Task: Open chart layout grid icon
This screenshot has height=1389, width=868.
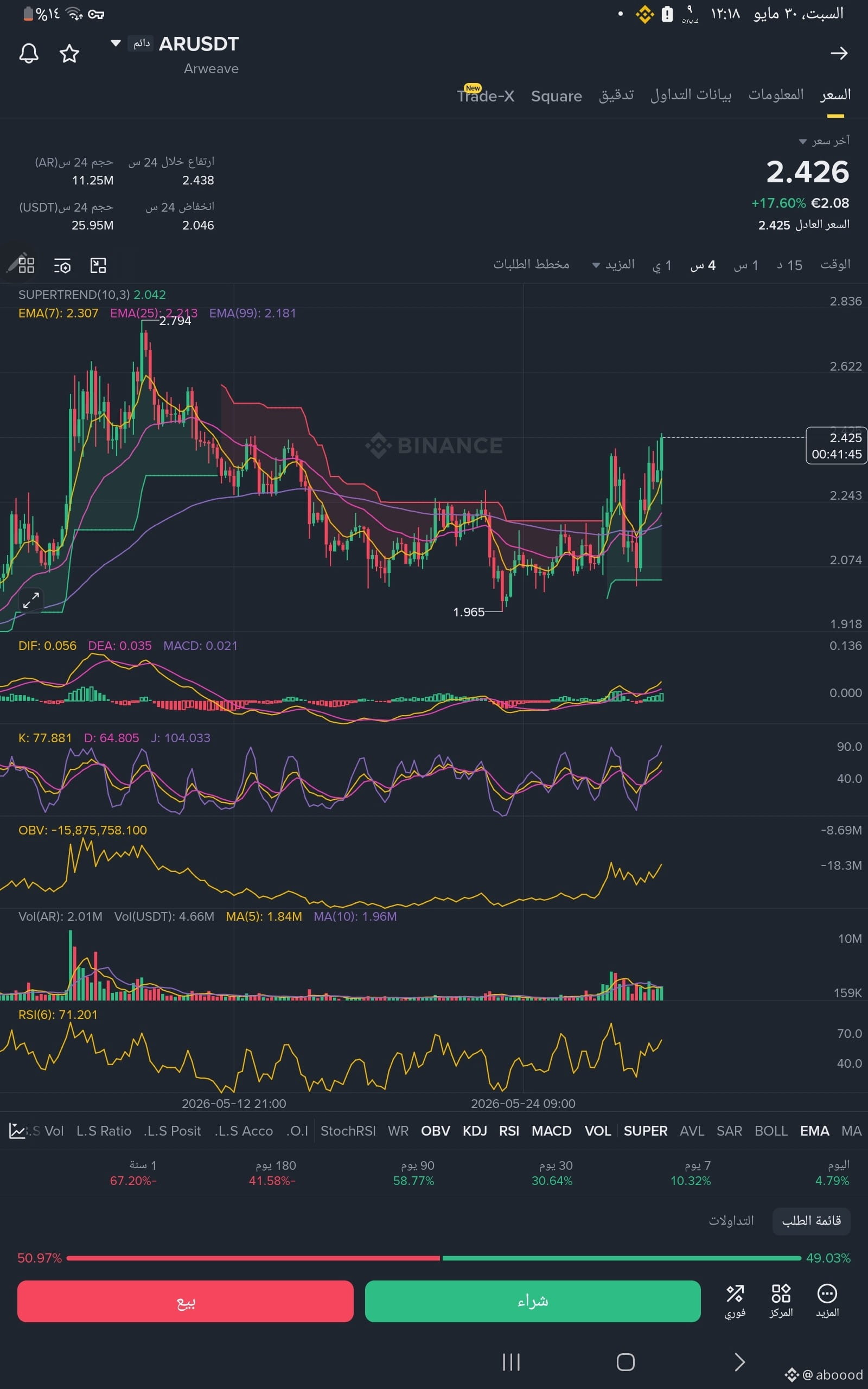Action: [x=27, y=265]
